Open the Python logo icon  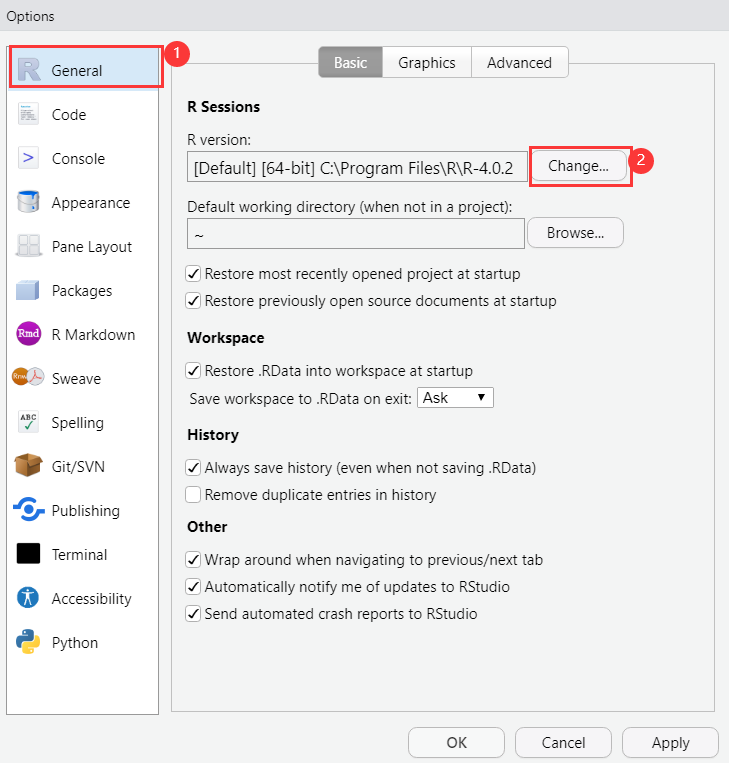point(28,642)
